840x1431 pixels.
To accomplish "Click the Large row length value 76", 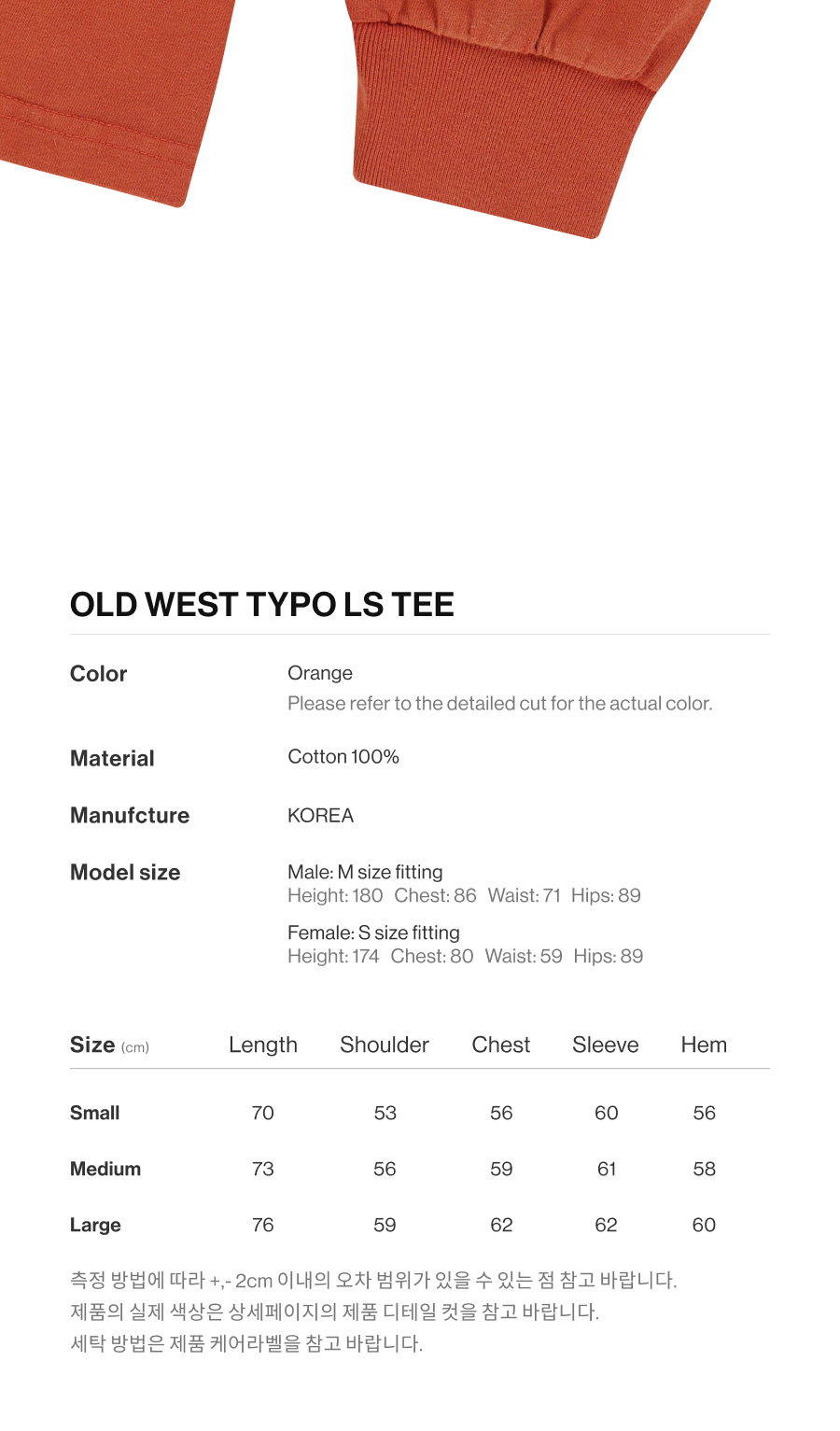I will pyautogui.click(x=263, y=1225).
